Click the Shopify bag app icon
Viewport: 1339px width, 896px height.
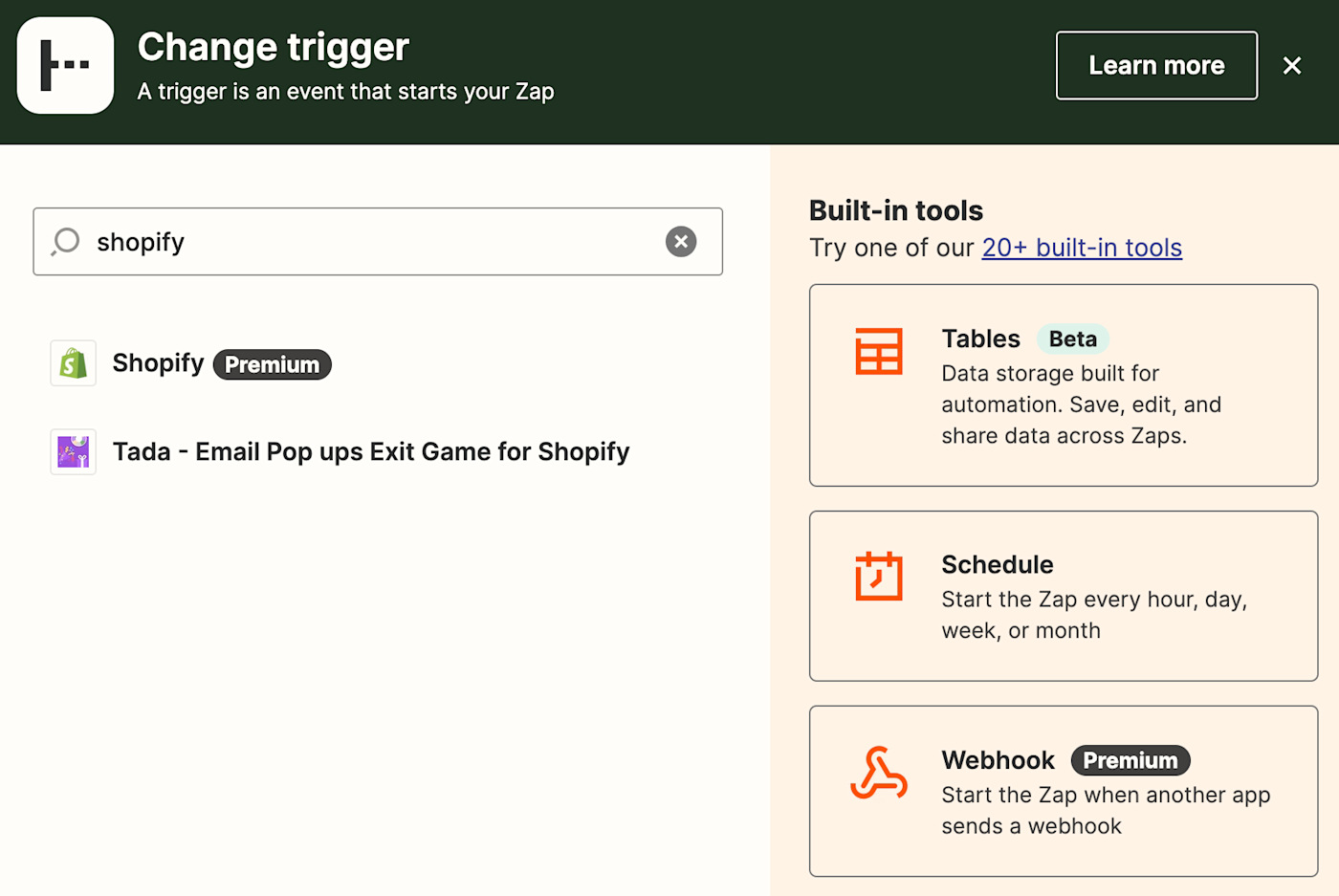pyautogui.click(x=74, y=363)
